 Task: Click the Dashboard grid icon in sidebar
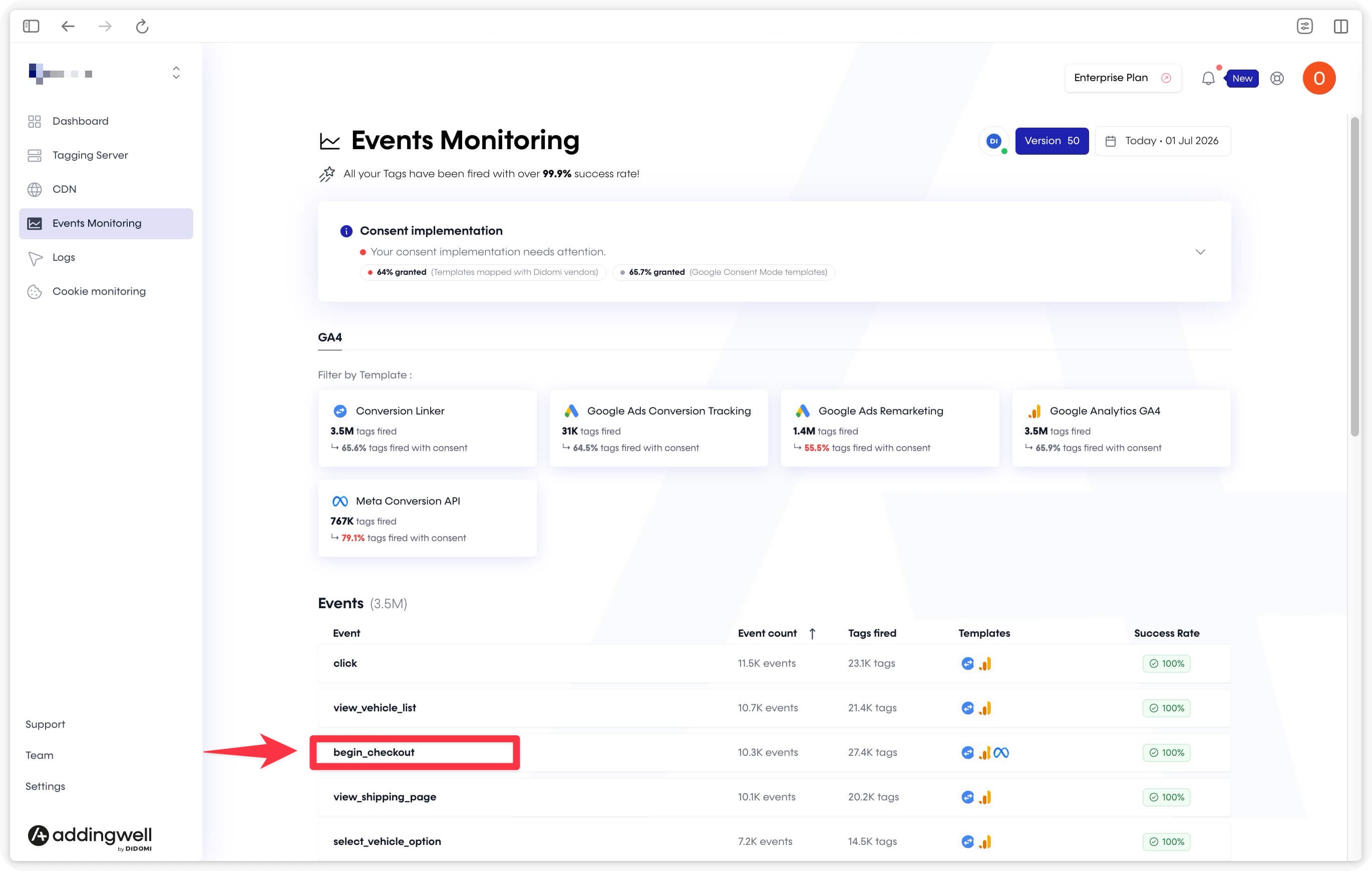tap(35, 121)
